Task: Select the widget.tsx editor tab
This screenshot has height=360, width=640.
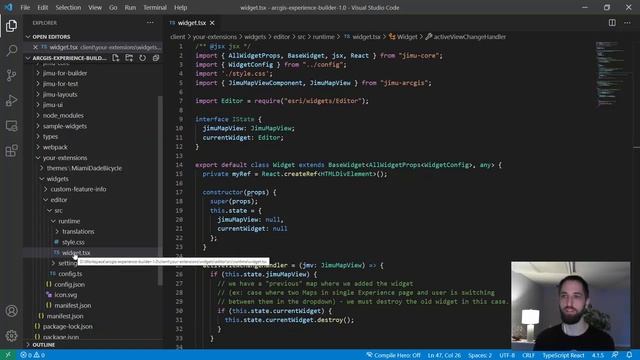Action: [x=192, y=23]
